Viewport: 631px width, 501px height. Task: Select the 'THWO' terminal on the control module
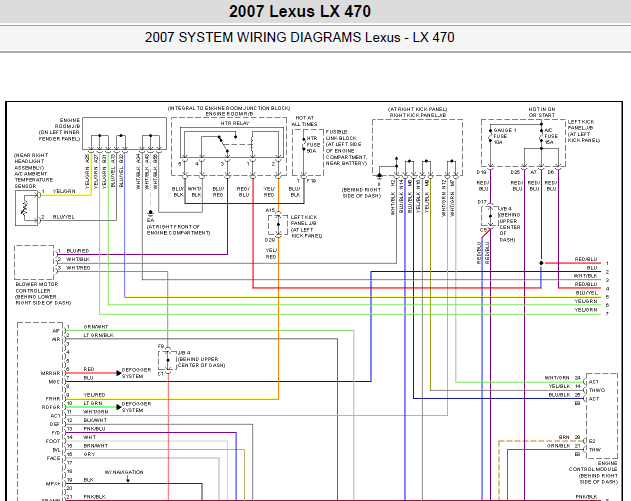point(596,390)
